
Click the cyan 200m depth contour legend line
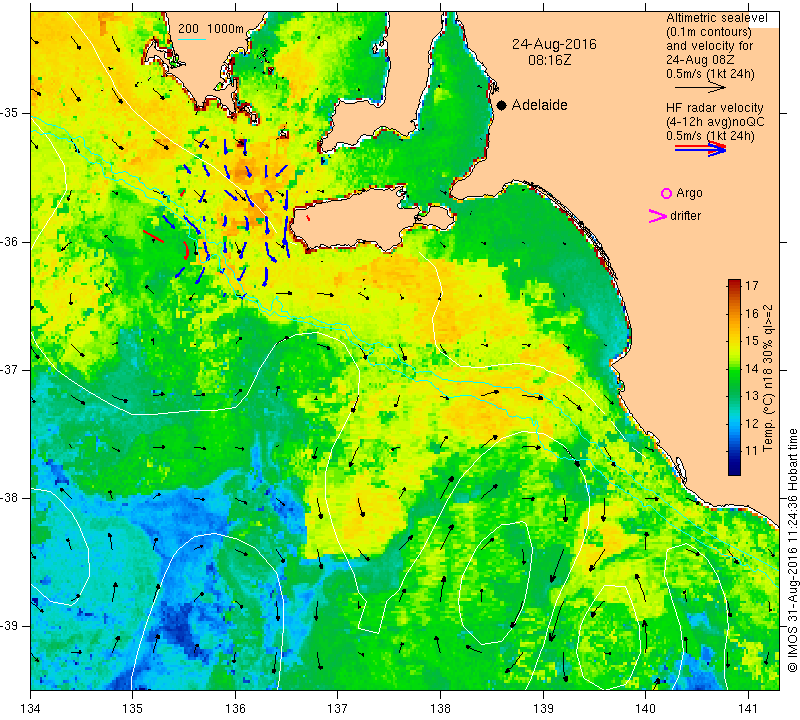tap(192, 39)
